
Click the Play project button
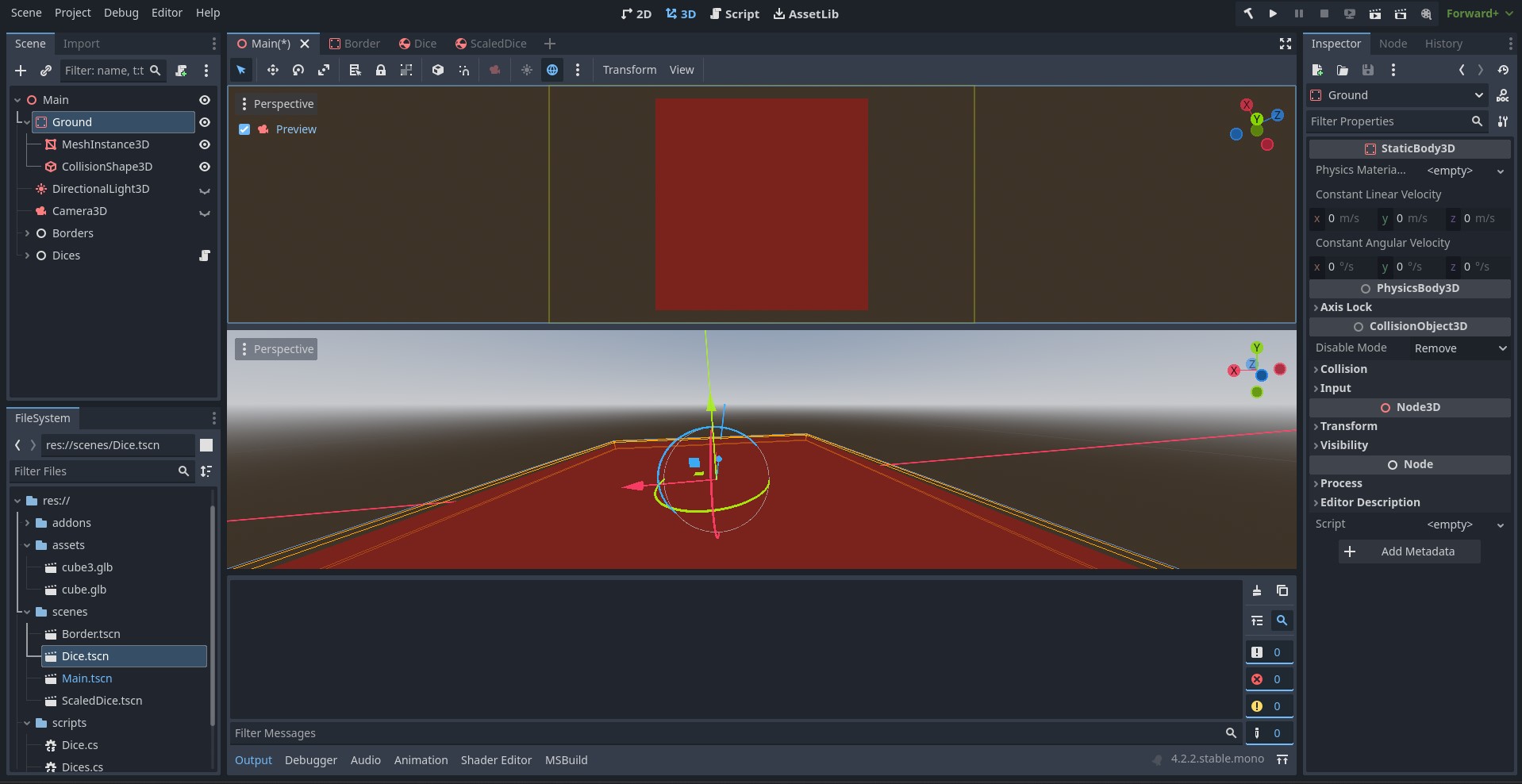[x=1273, y=13]
